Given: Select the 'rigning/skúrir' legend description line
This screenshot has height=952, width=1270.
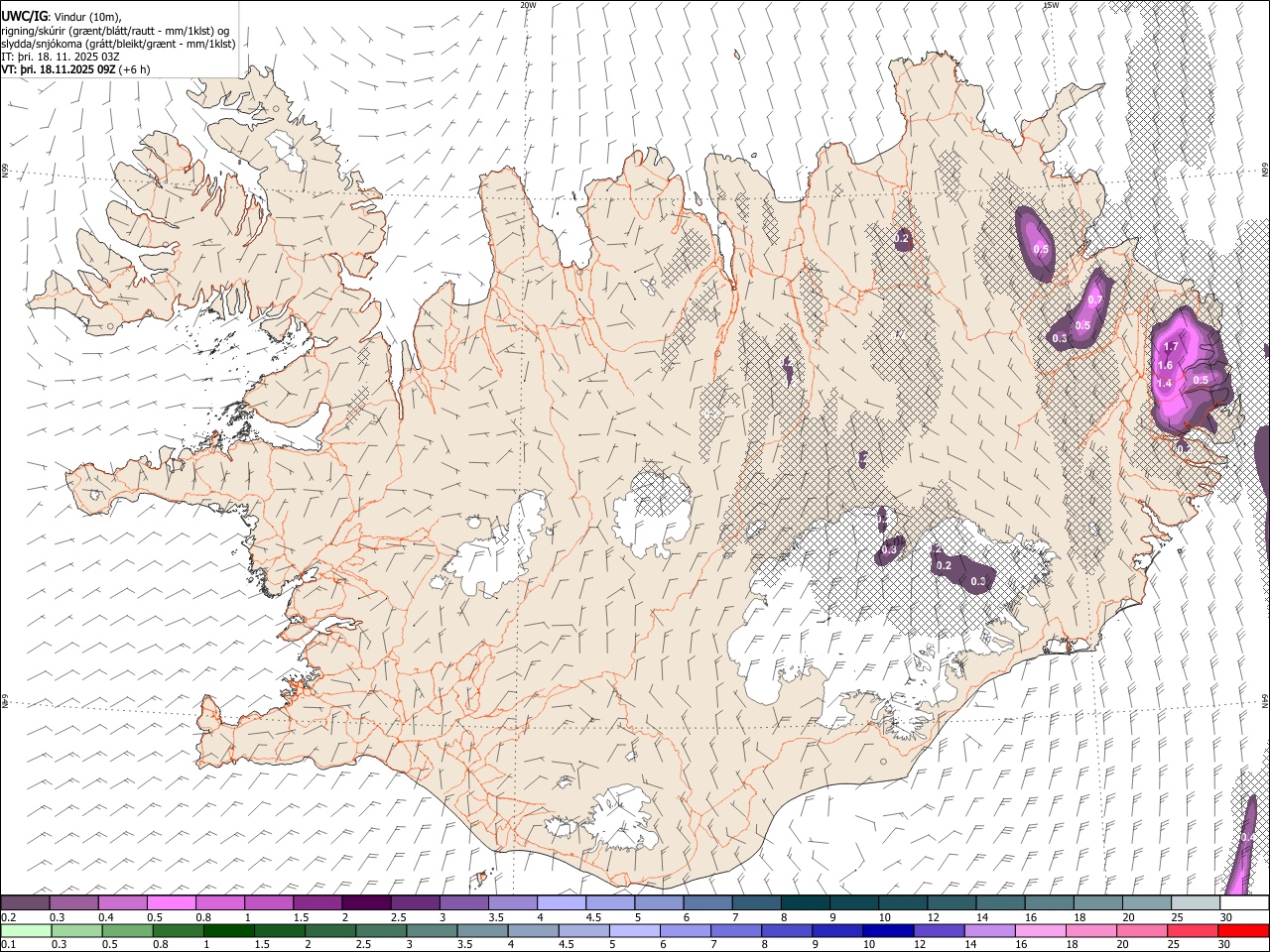Looking at the screenshot, I should 115,31.
